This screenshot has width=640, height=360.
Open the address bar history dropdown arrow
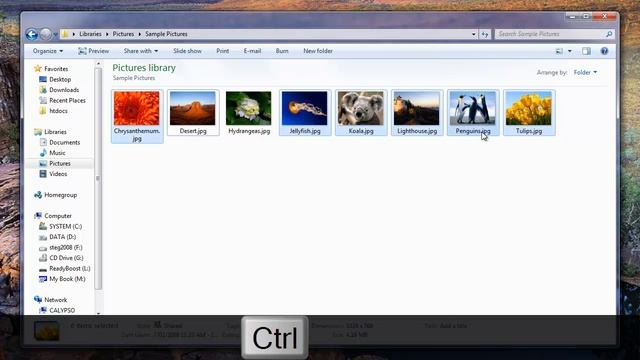pos(473,34)
